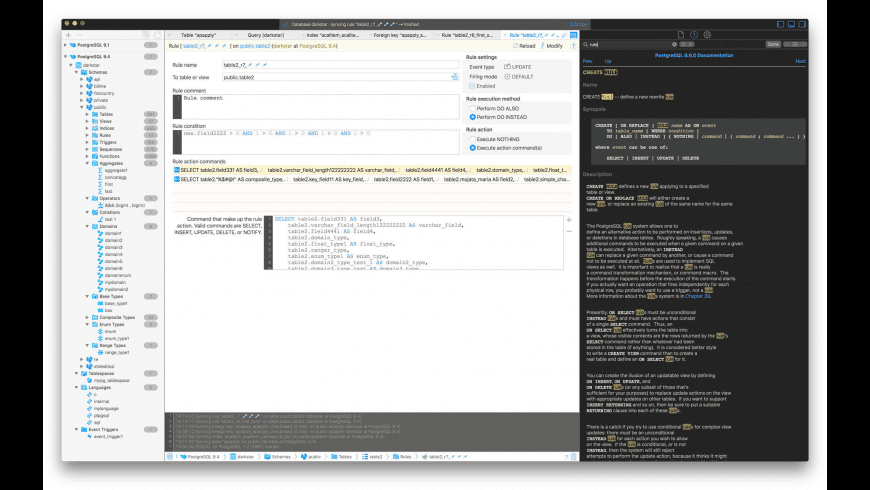Viewport: 870px width, 490px height.
Task: Click the docs search field containing 'rule'
Action: pos(630,44)
